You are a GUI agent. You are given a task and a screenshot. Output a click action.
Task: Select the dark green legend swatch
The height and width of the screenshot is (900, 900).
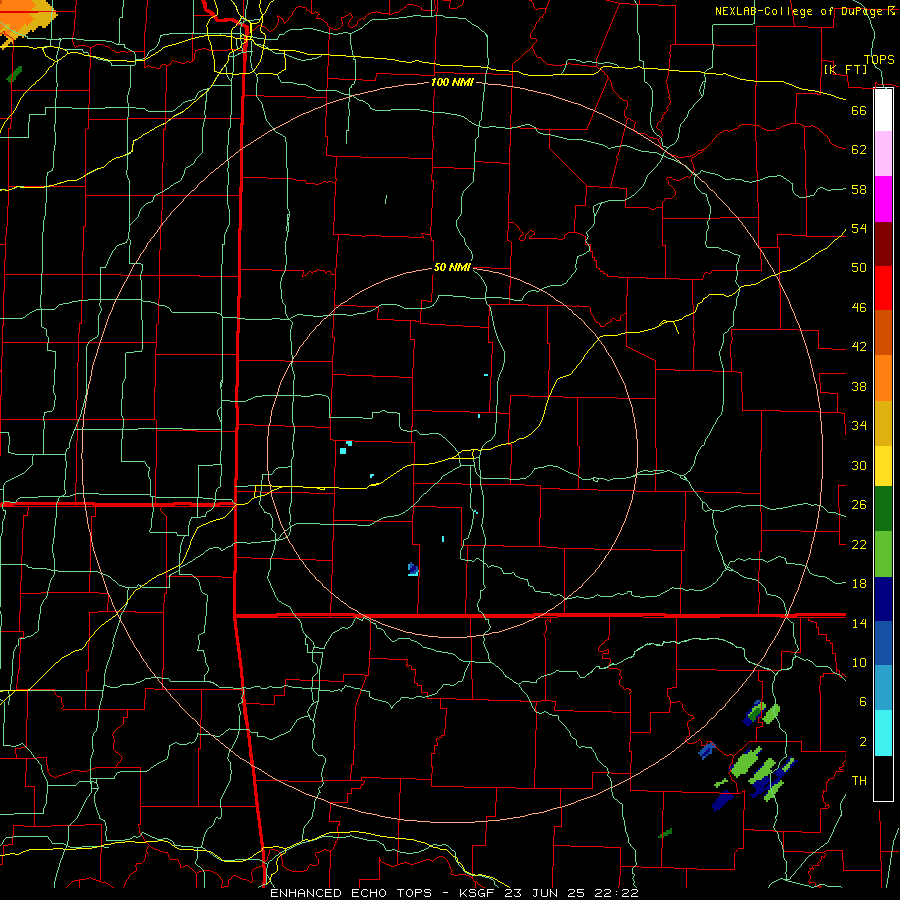[883, 508]
